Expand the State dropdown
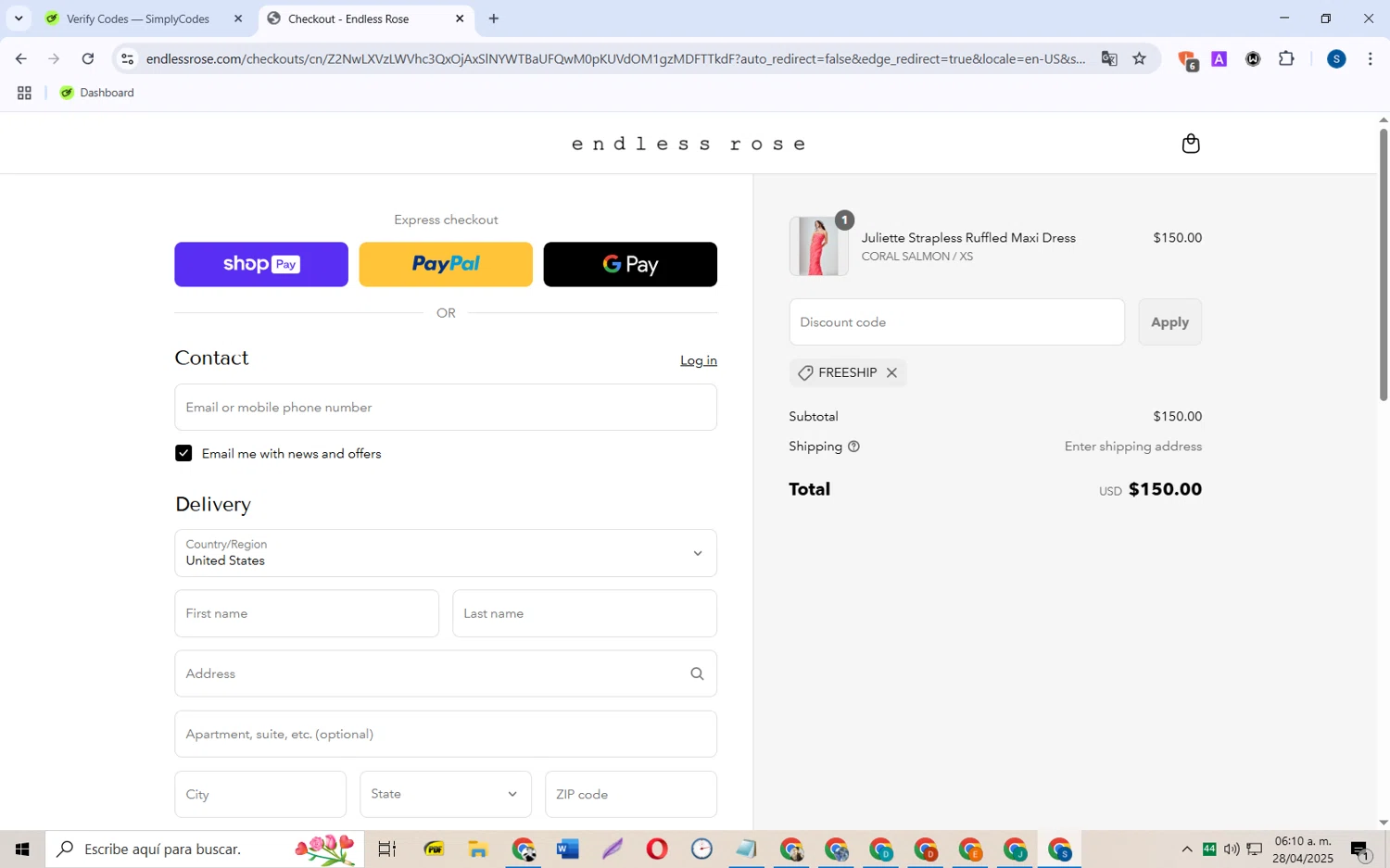 pos(446,794)
